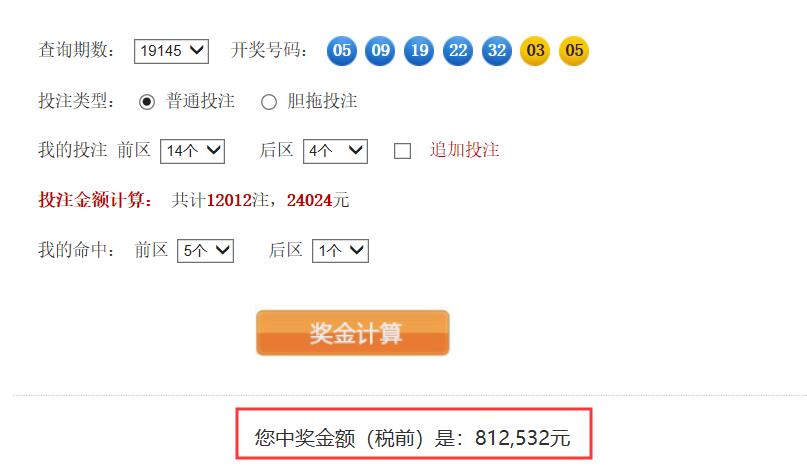Click the 胆拖投注 label text
The height and width of the screenshot is (469, 807).
point(322,101)
